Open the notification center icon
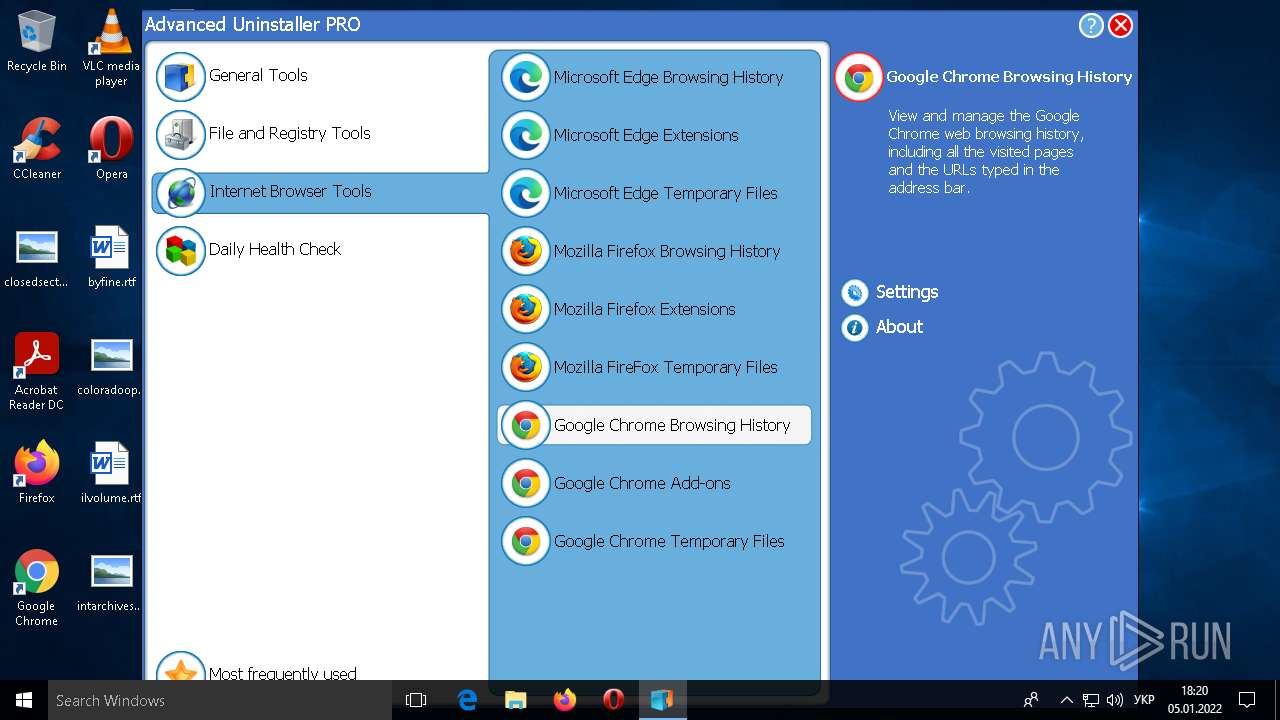This screenshot has height=720, width=1280. click(1247, 700)
